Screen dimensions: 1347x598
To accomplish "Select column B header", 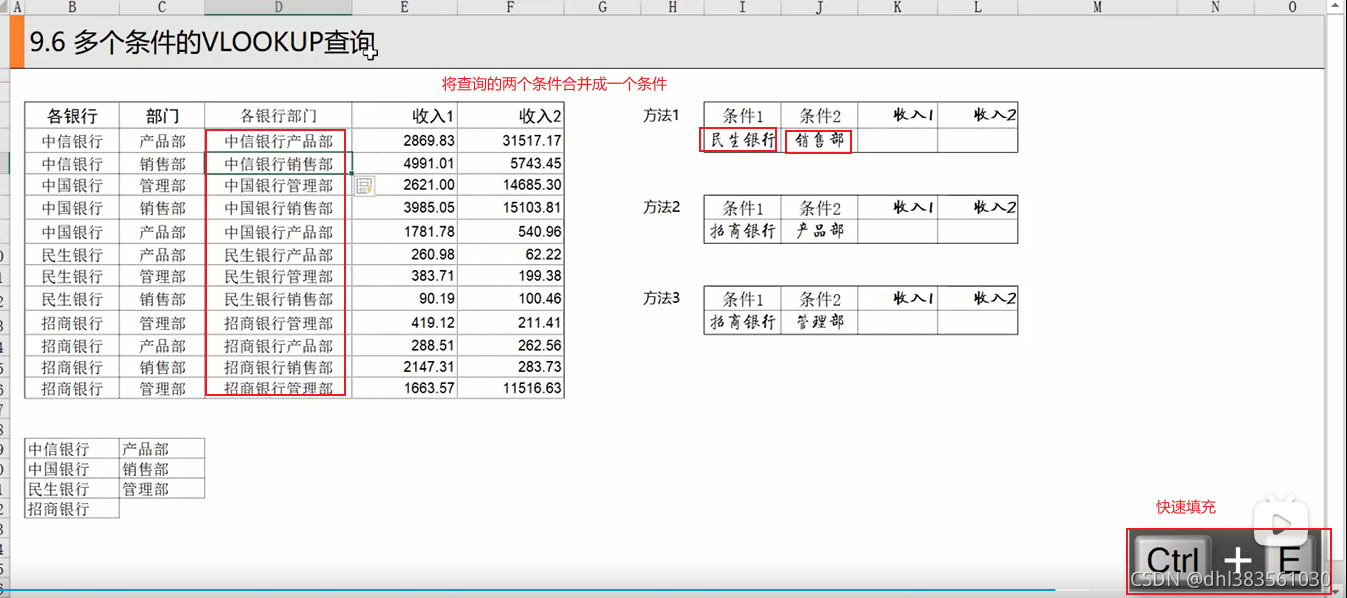I will coord(72,7).
